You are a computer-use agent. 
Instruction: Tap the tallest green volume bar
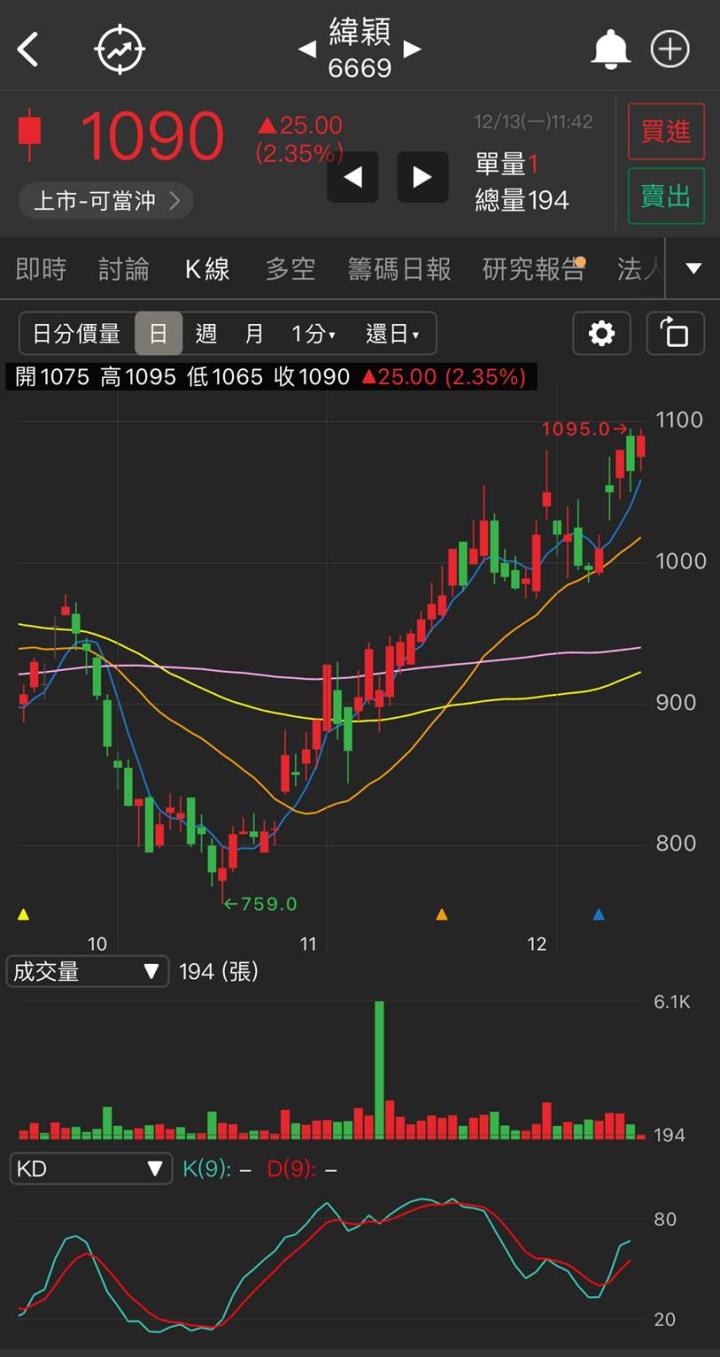pyautogui.click(x=379, y=1070)
